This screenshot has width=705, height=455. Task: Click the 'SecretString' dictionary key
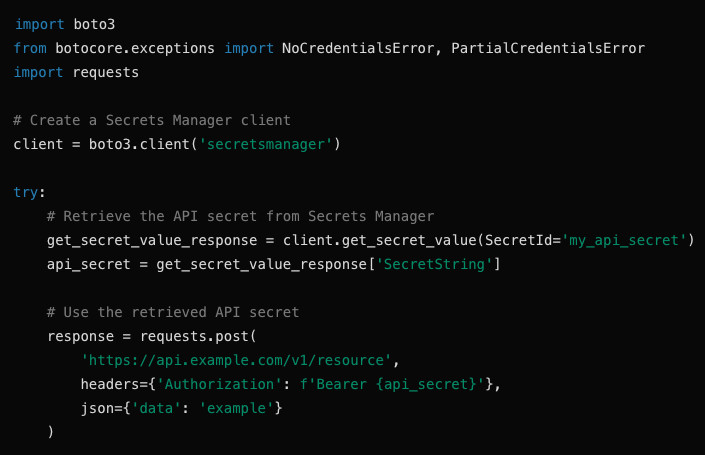[x=435, y=264]
